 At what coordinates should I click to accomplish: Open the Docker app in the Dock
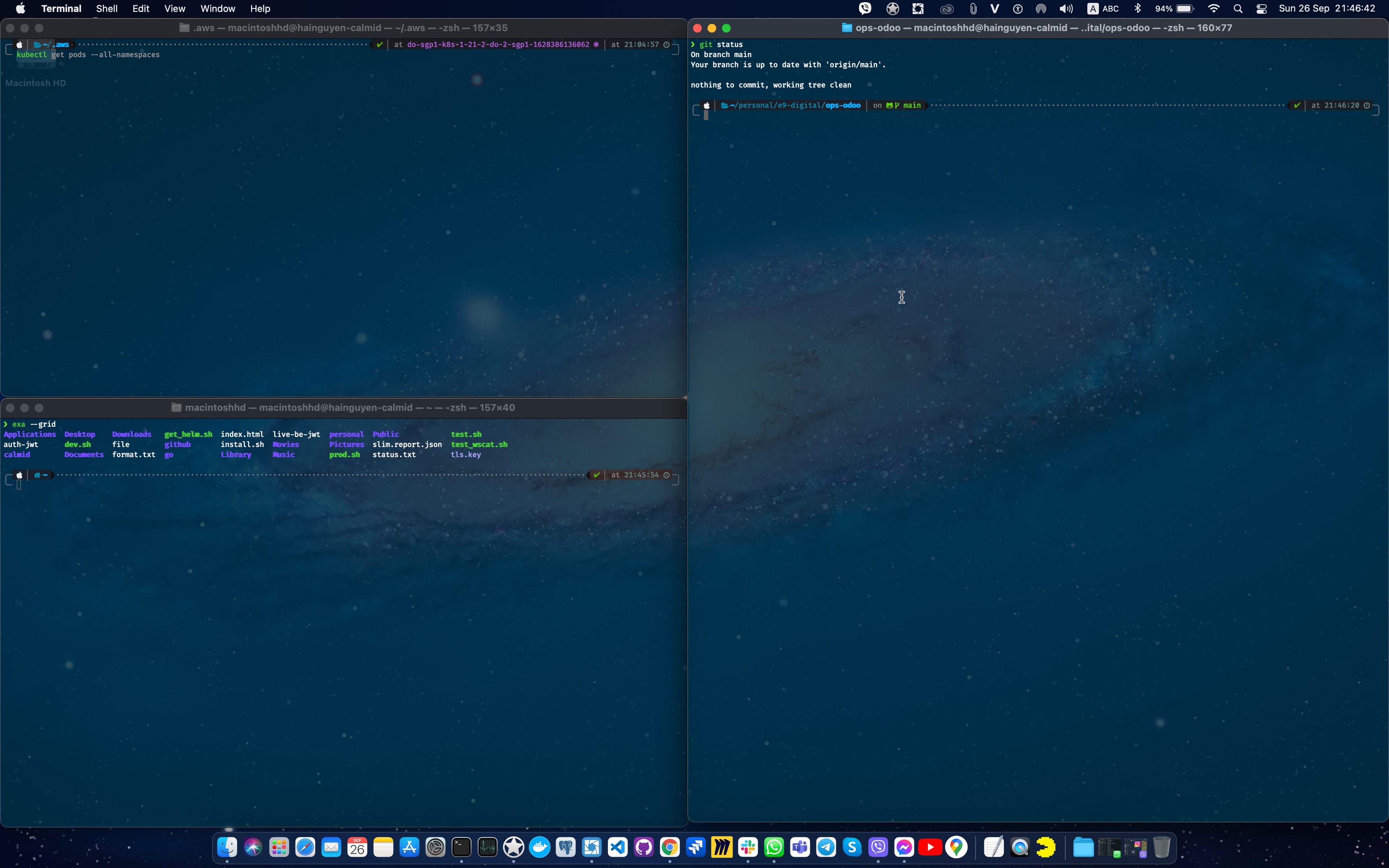[540, 847]
